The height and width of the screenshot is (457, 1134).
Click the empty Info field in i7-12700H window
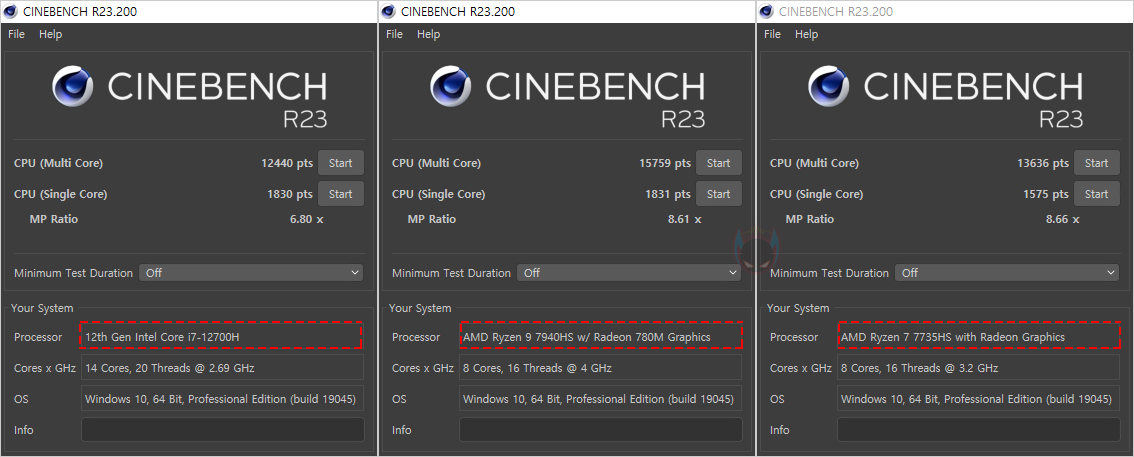click(x=223, y=430)
